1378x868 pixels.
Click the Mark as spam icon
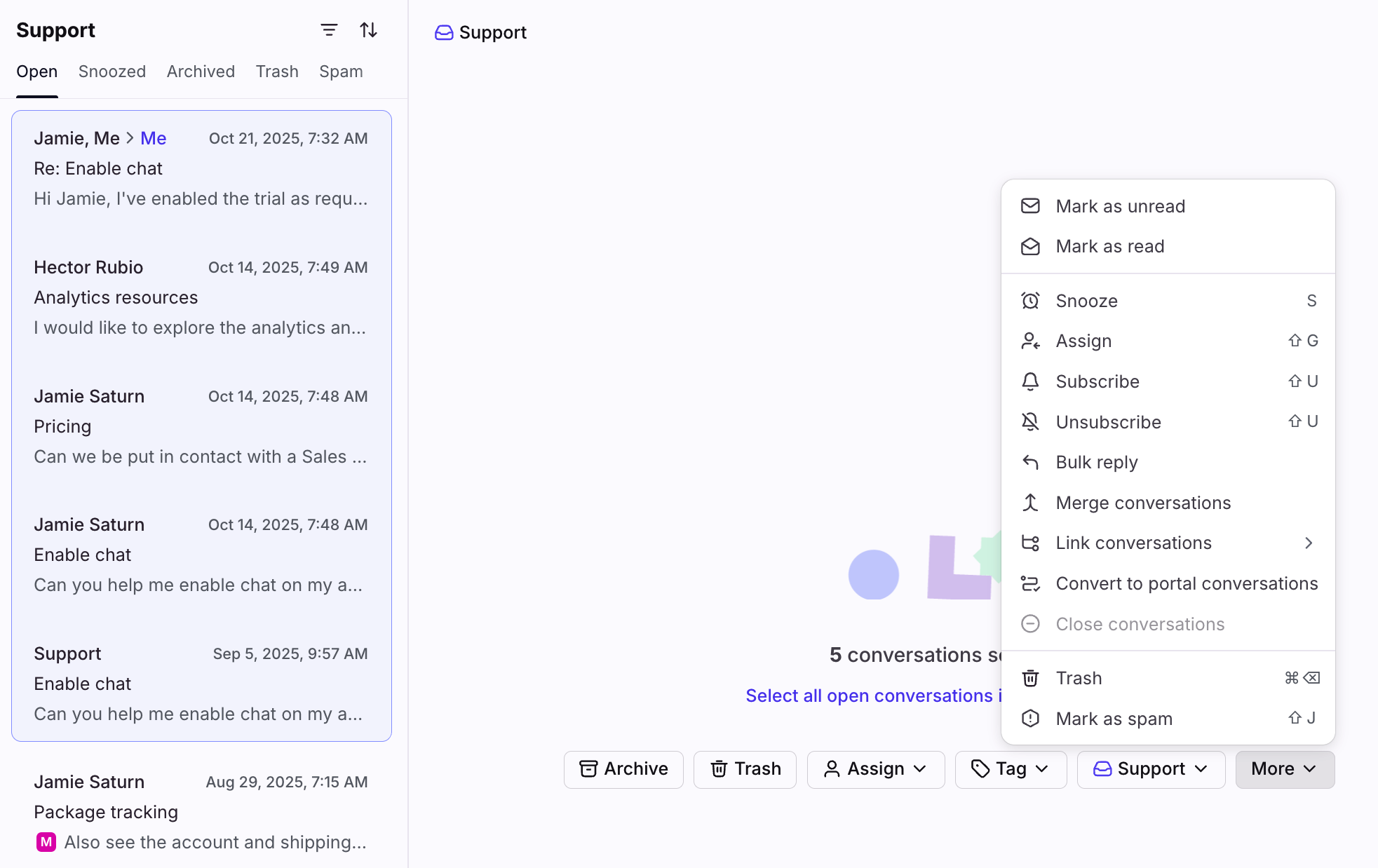click(x=1030, y=719)
